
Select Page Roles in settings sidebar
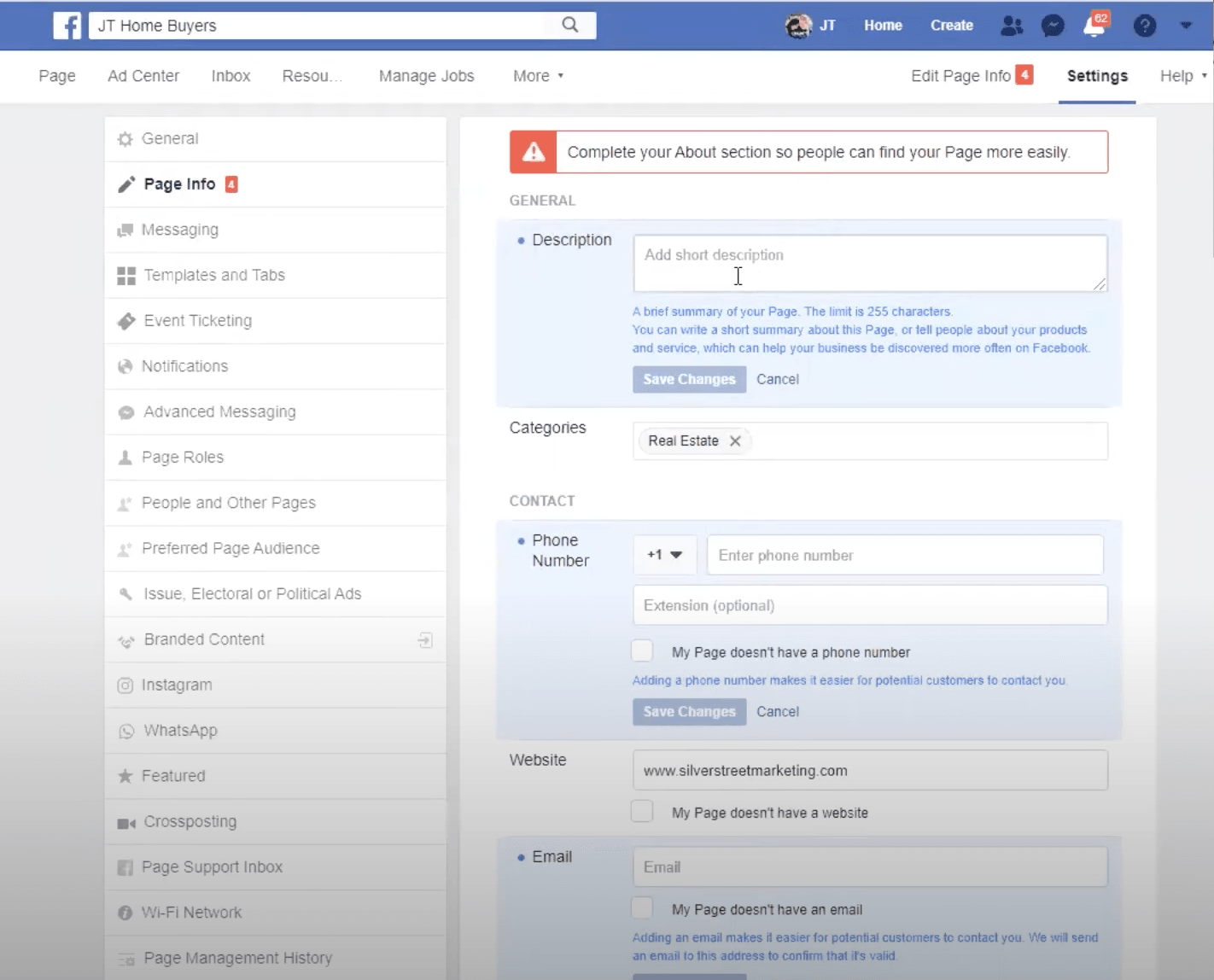183,458
